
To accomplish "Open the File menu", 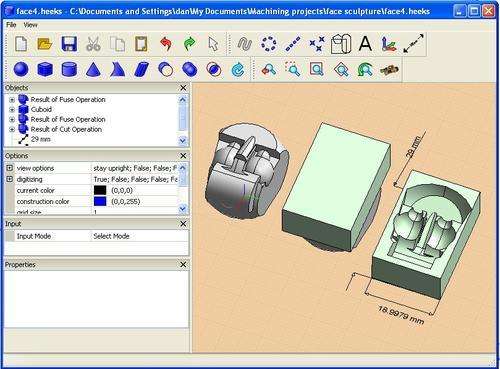I will pos(11,25).
